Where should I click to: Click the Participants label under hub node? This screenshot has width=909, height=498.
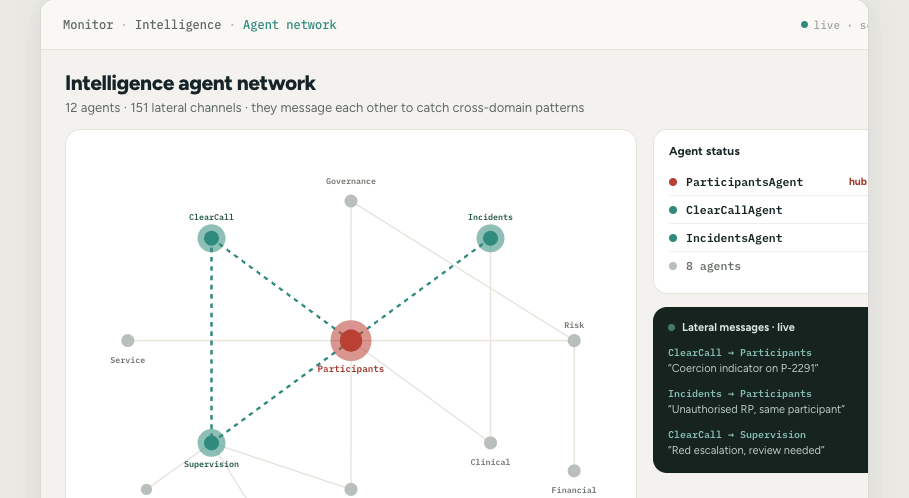(351, 369)
